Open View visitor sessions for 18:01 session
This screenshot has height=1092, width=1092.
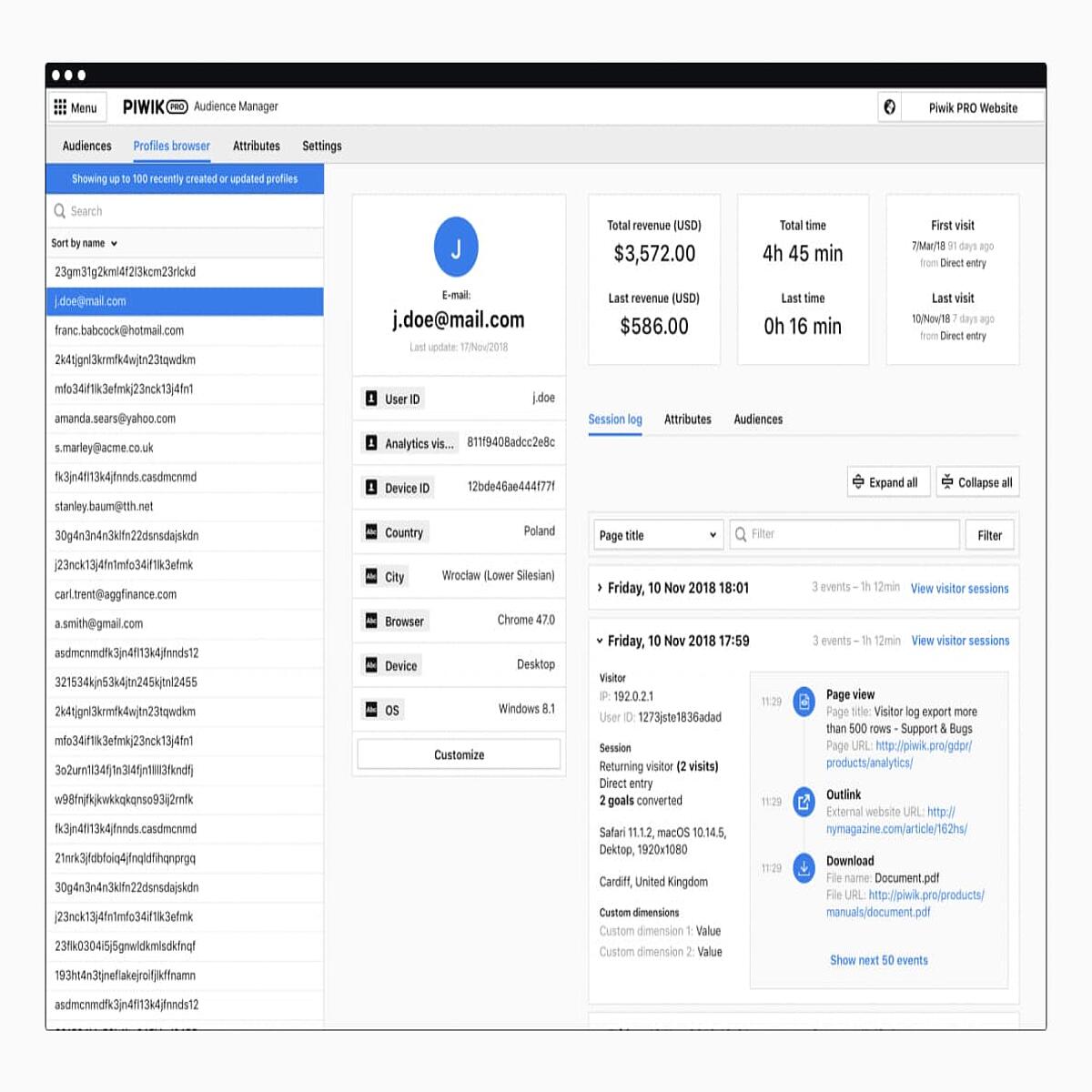[960, 589]
